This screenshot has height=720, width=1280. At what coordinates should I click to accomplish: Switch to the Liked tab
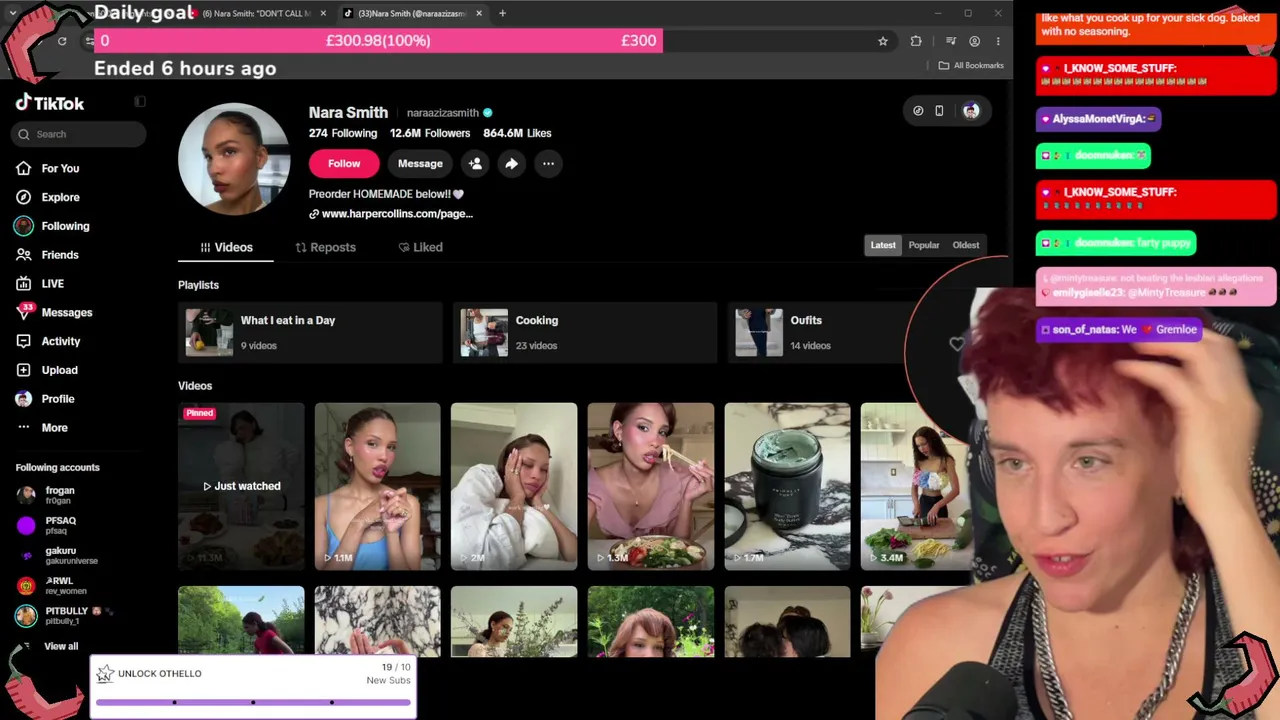[x=420, y=247]
